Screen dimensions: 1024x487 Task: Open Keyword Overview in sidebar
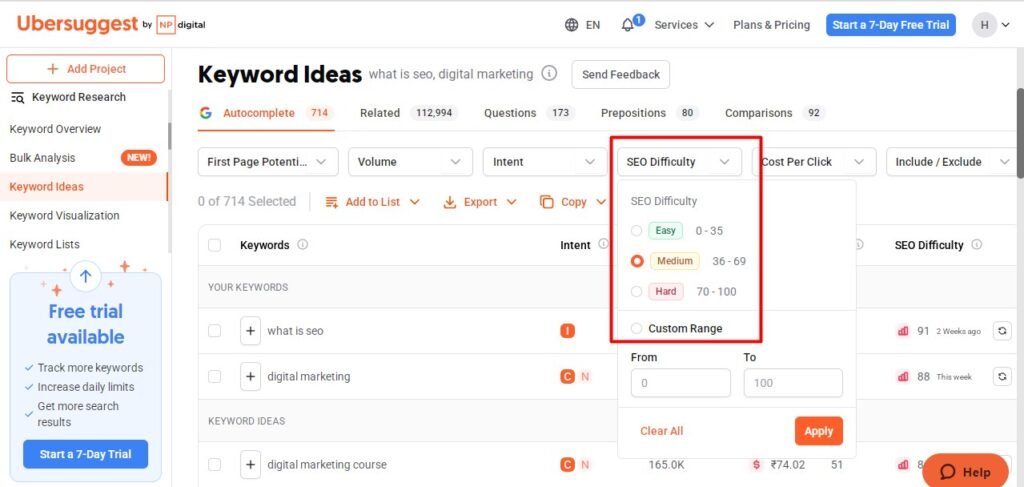coord(56,129)
